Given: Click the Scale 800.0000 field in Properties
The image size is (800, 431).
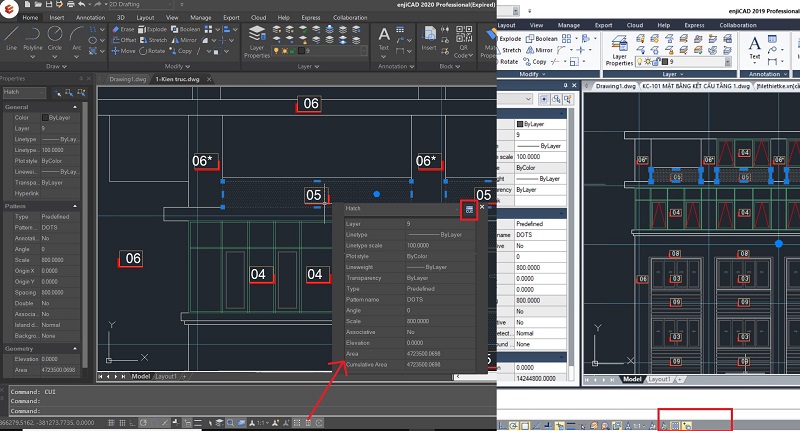Looking at the screenshot, I should [x=60, y=260].
